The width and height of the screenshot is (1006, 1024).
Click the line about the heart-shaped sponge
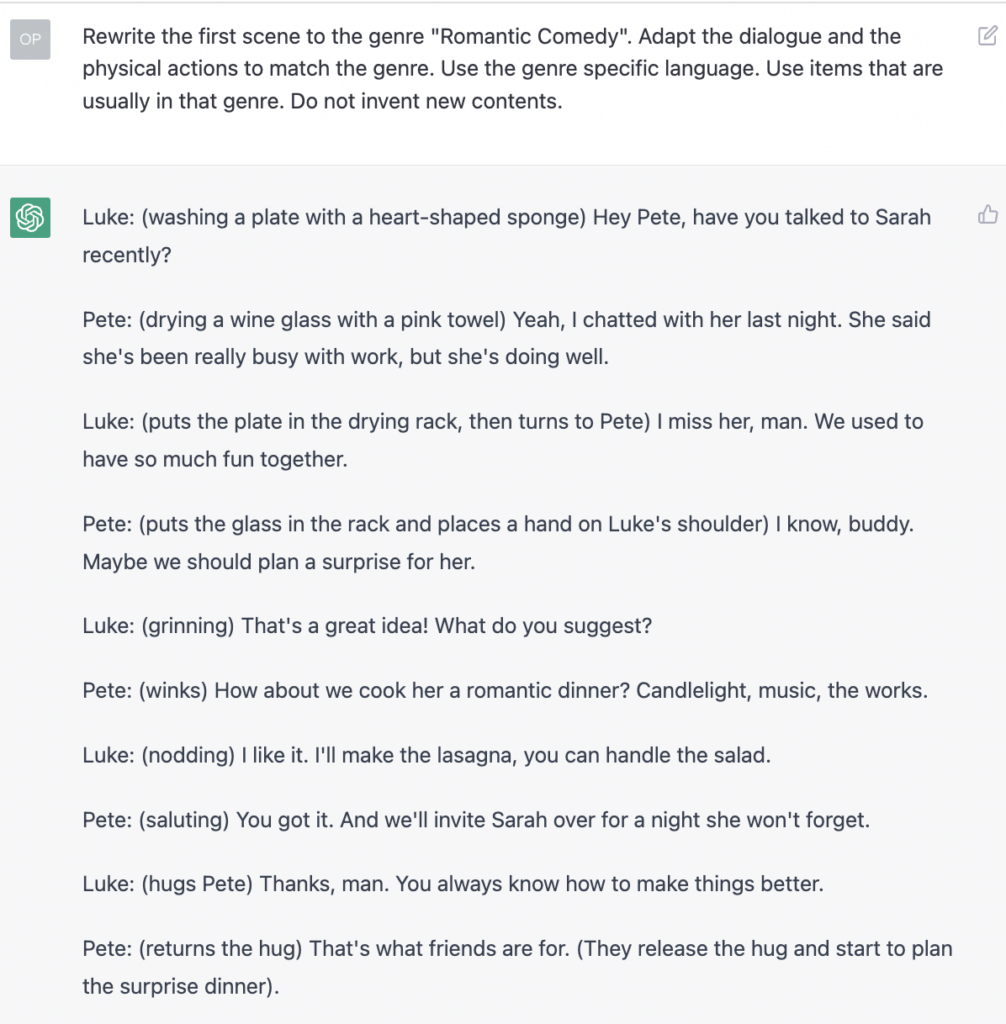pyautogui.click(x=507, y=236)
